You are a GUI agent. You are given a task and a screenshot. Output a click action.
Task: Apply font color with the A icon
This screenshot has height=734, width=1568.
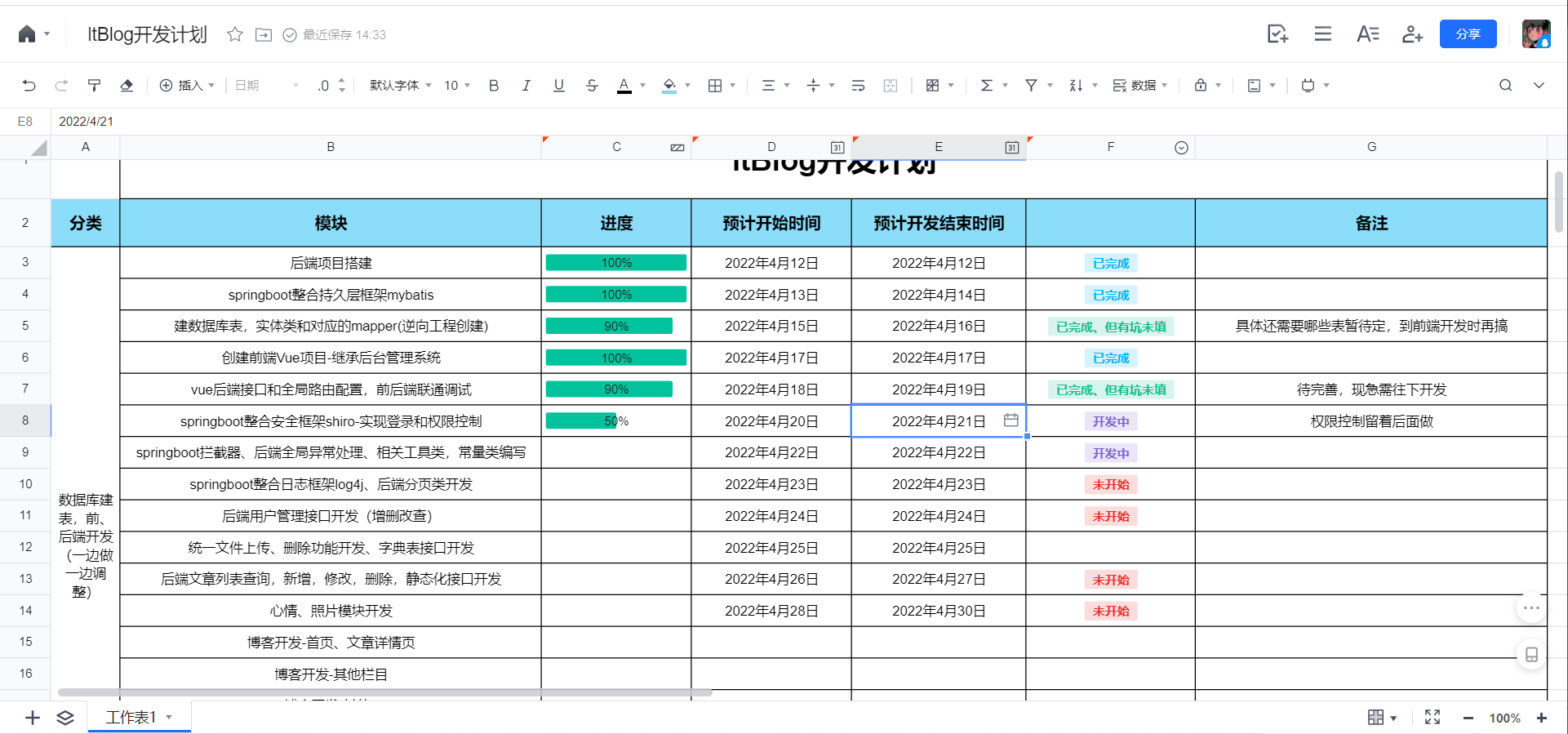[x=624, y=85]
